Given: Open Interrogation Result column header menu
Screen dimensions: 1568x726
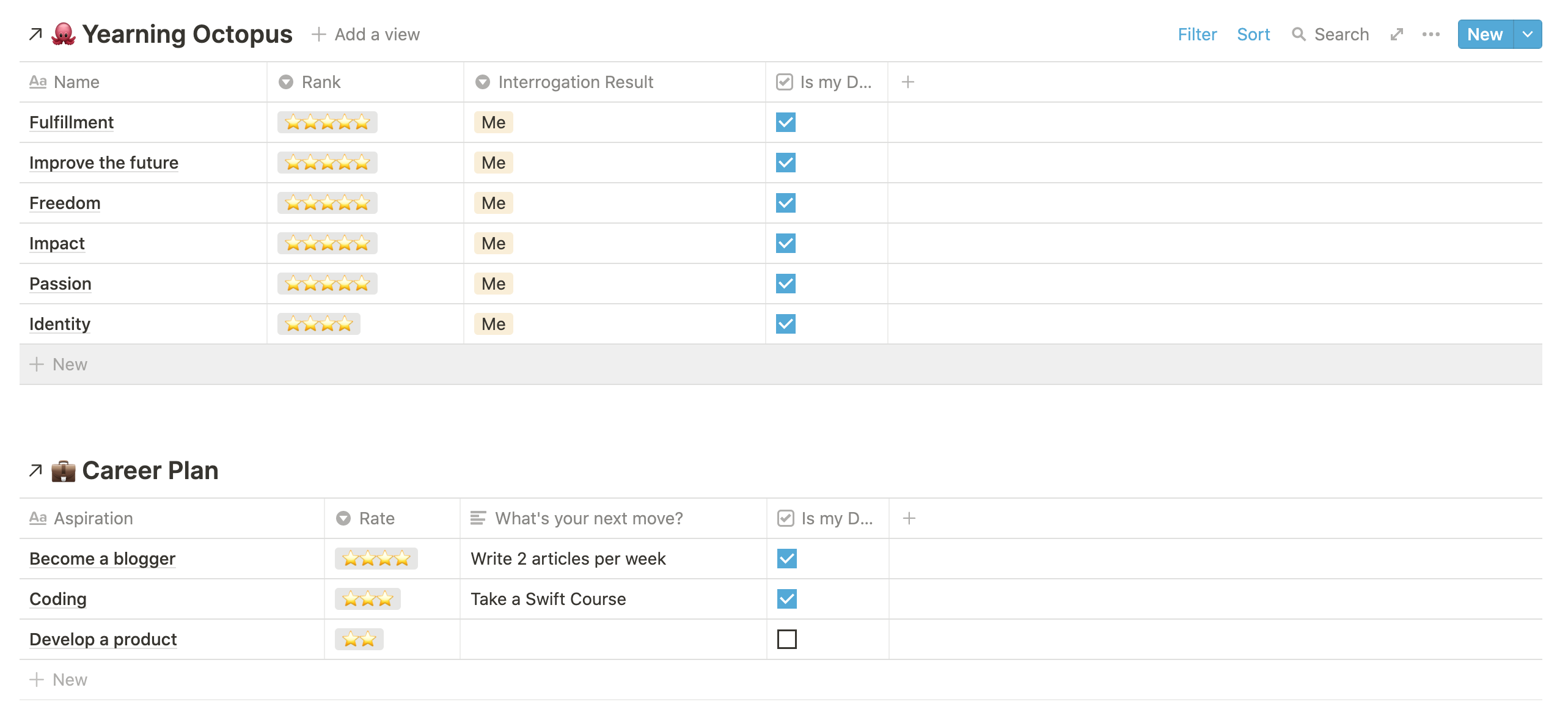Looking at the screenshot, I should click(575, 82).
